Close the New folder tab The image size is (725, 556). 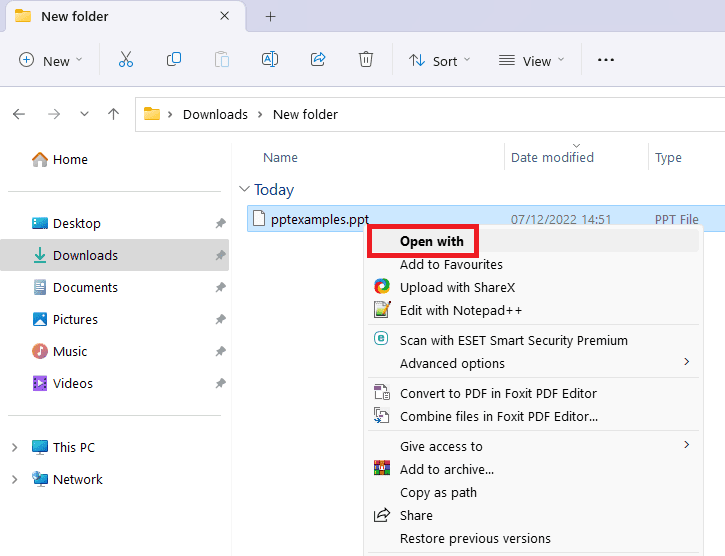tap(225, 16)
